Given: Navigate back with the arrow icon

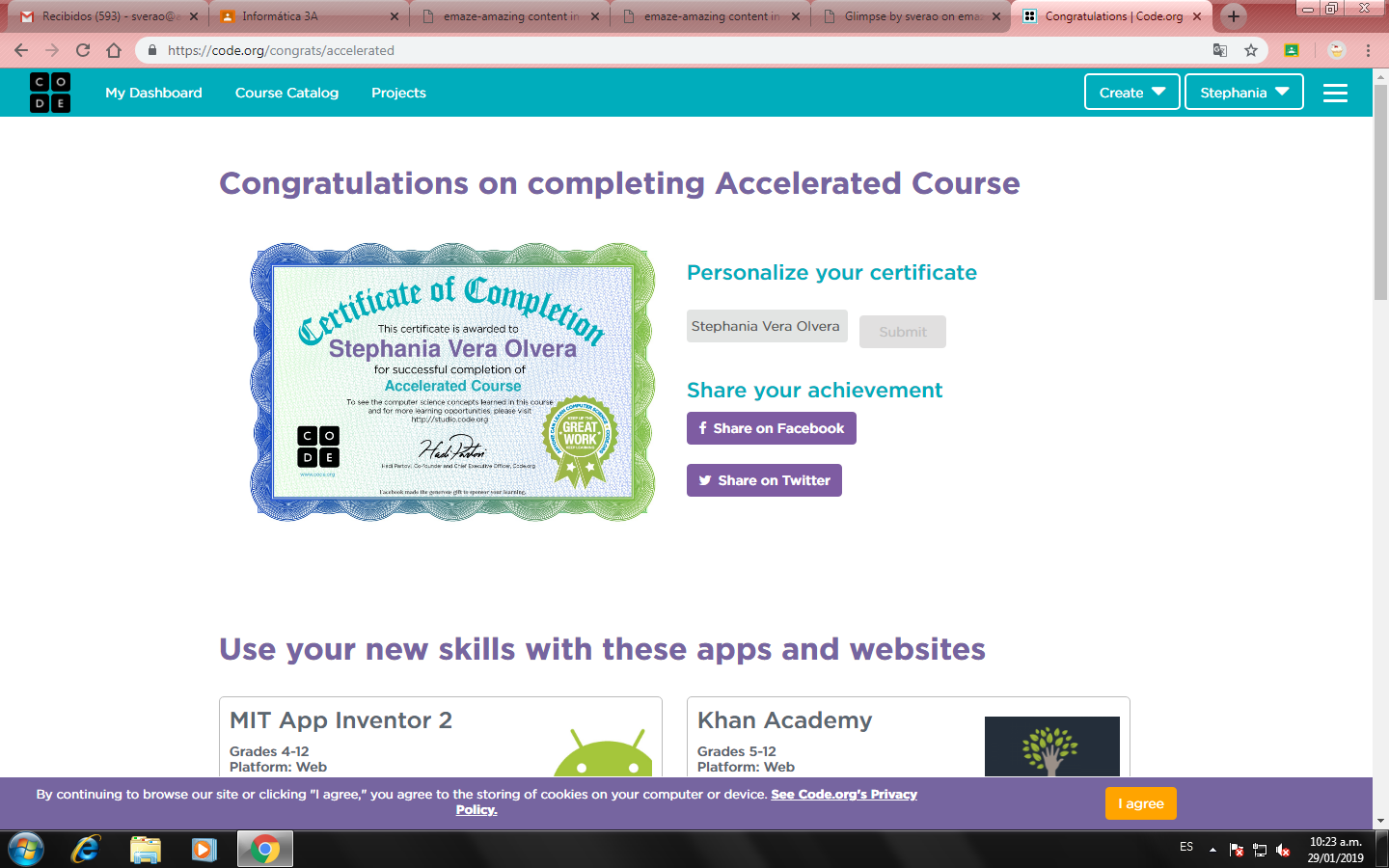Looking at the screenshot, I should pos(21,50).
